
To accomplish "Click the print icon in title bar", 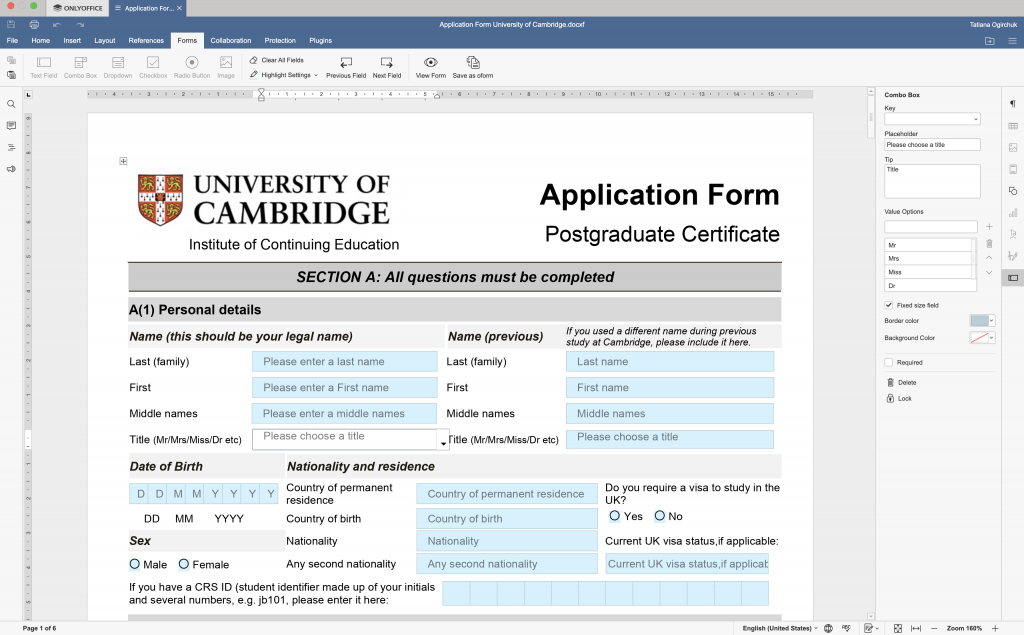I will [x=34, y=23].
